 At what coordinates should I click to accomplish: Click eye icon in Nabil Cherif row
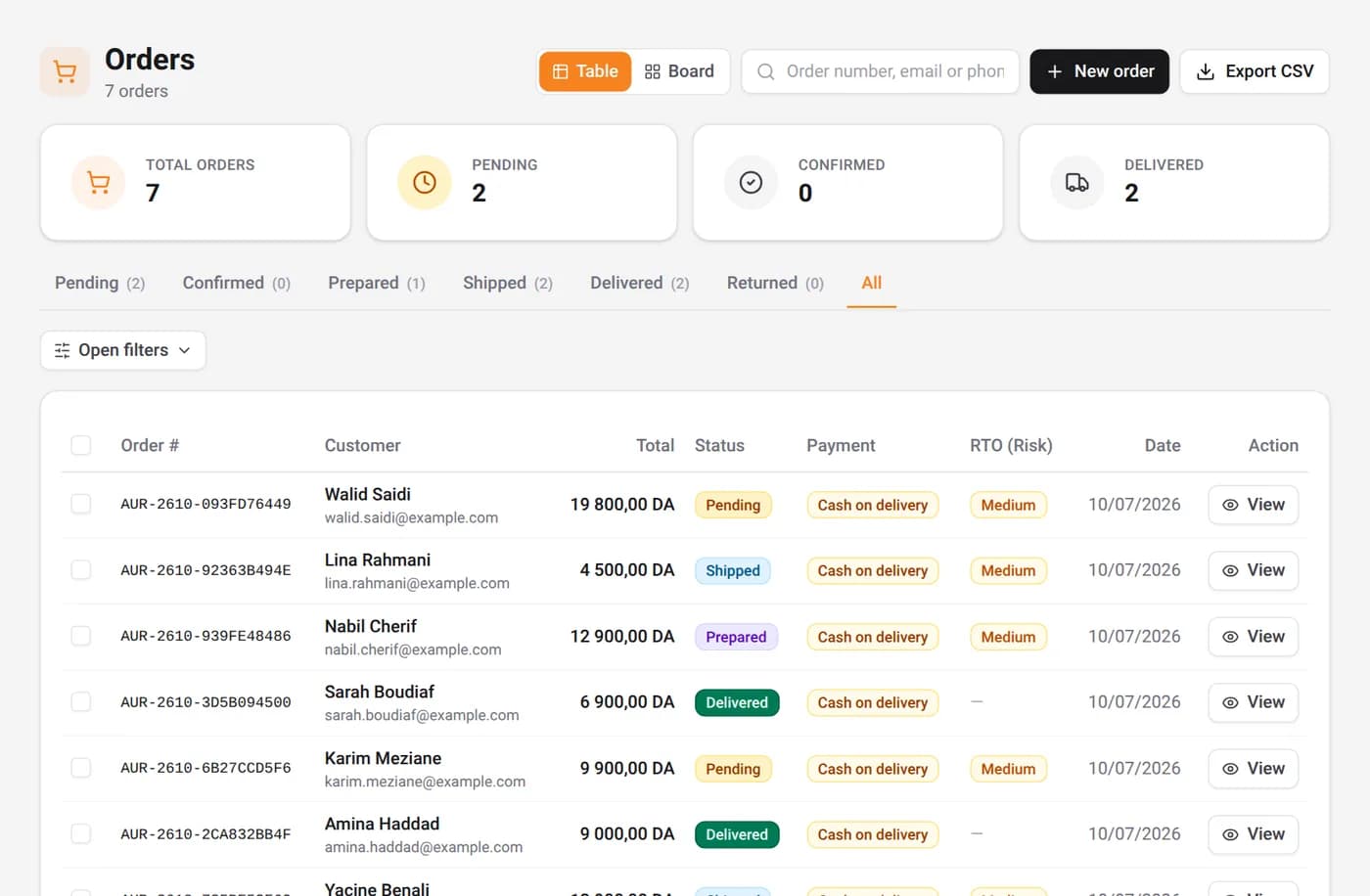1230,637
